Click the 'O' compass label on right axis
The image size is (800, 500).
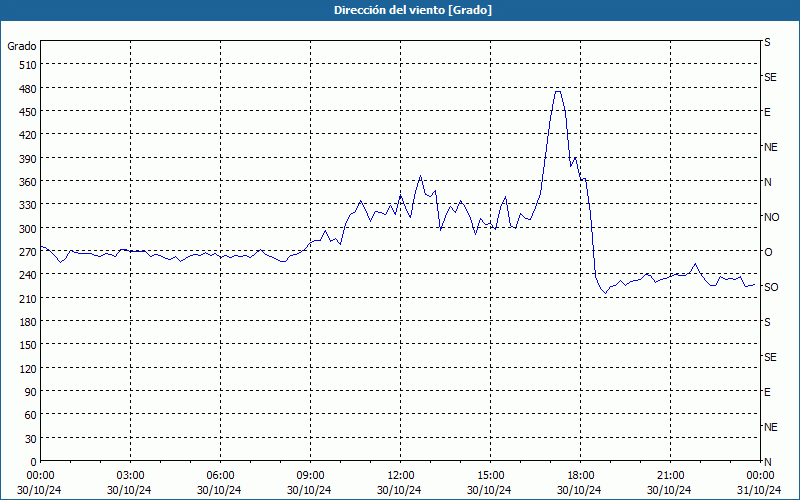(x=768, y=252)
